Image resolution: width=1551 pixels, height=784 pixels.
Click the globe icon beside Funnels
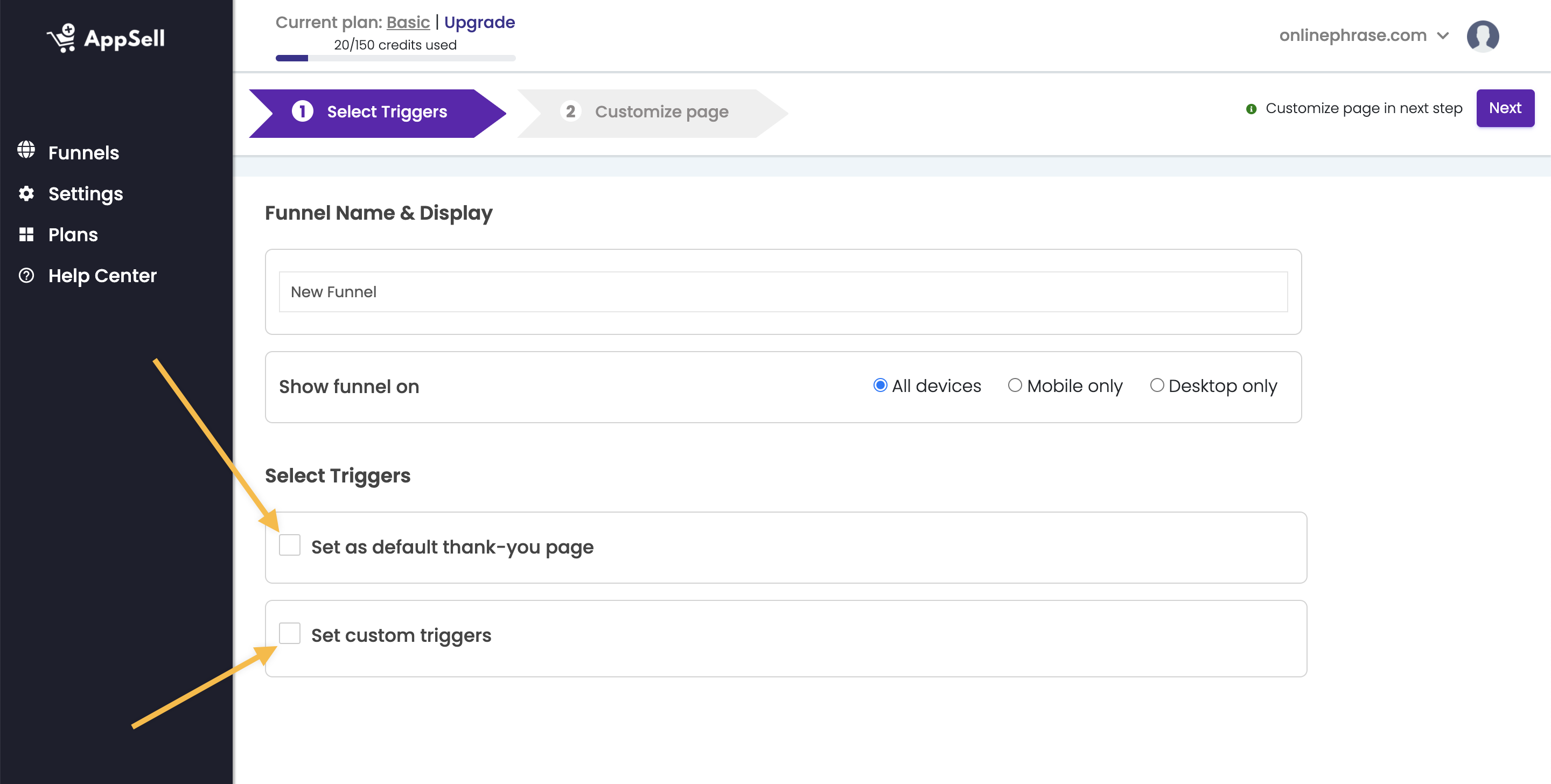tap(26, 150)
